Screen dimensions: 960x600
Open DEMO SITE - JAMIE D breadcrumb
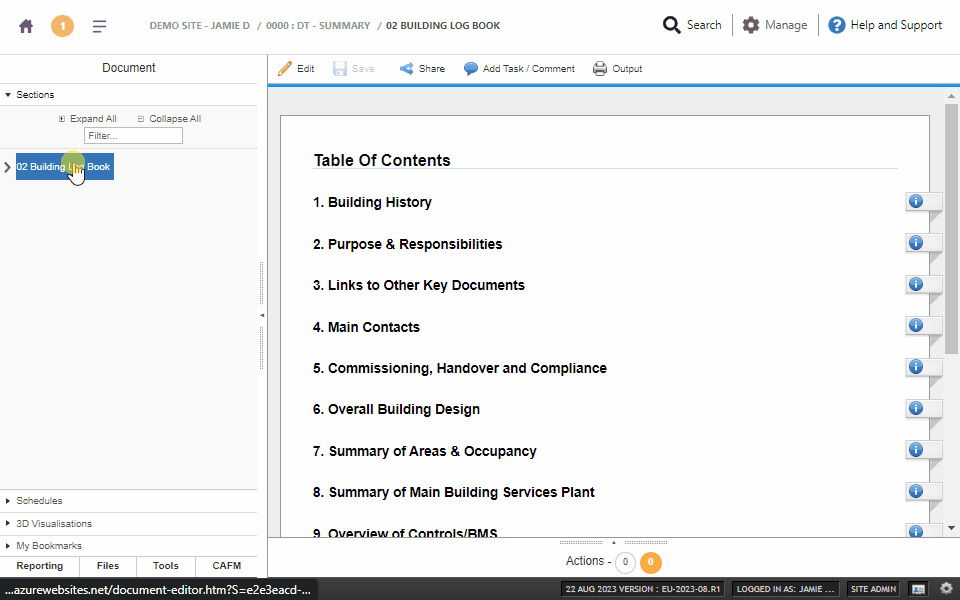pyautogui.click(x=200, y=26)
